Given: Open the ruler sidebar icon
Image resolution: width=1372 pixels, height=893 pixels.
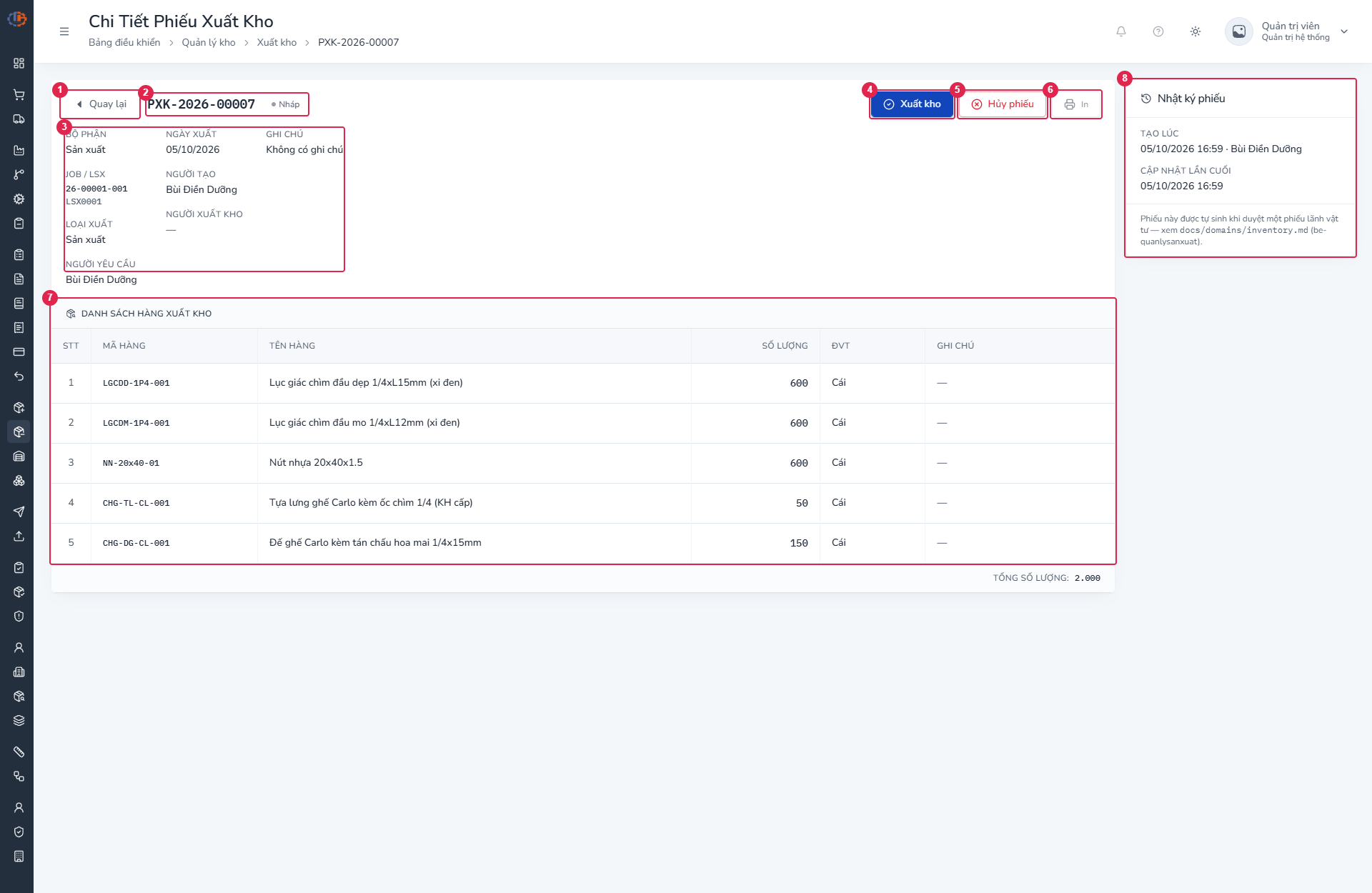Looking at the screenshot, I should 19,752.
